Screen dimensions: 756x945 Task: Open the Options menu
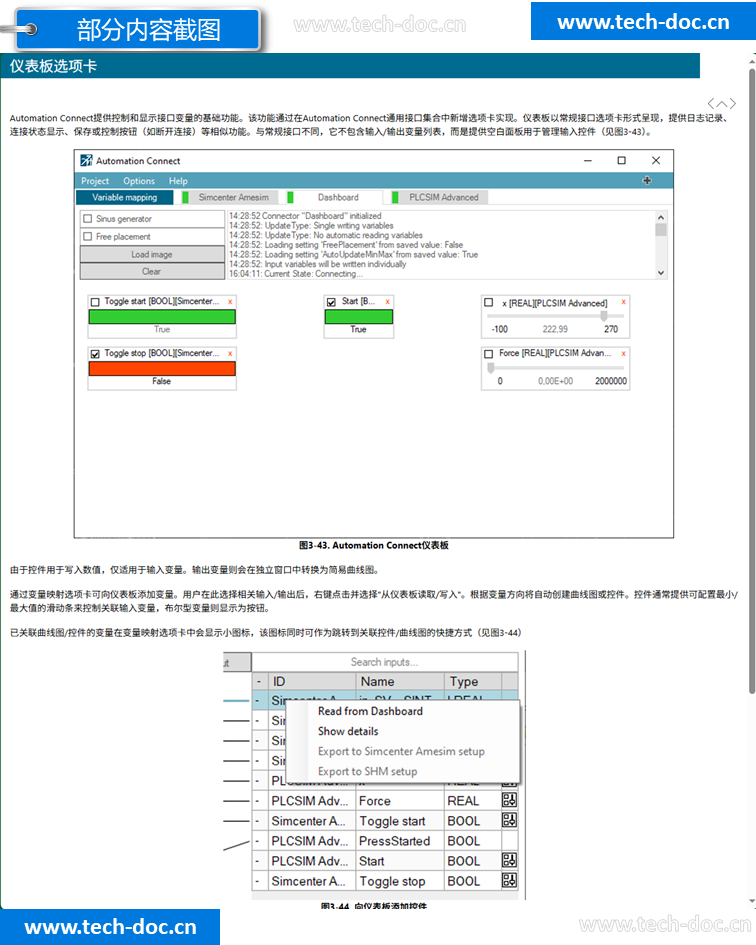(x=139, y=181)
